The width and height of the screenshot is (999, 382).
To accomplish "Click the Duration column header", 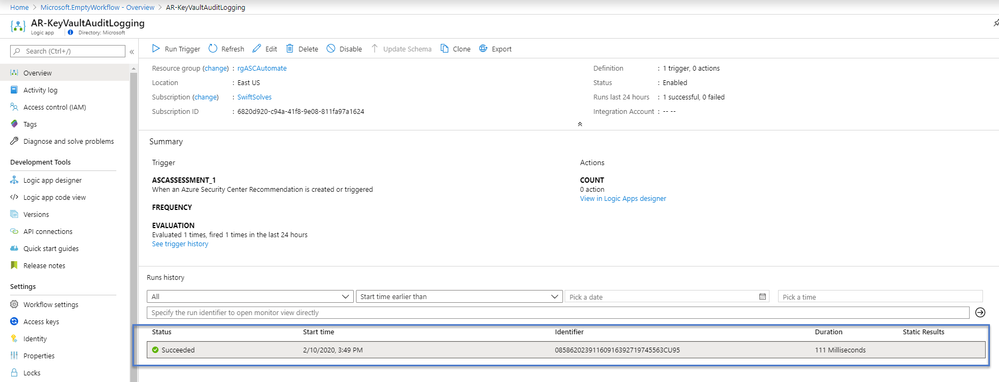I will (x=828, y=332).
